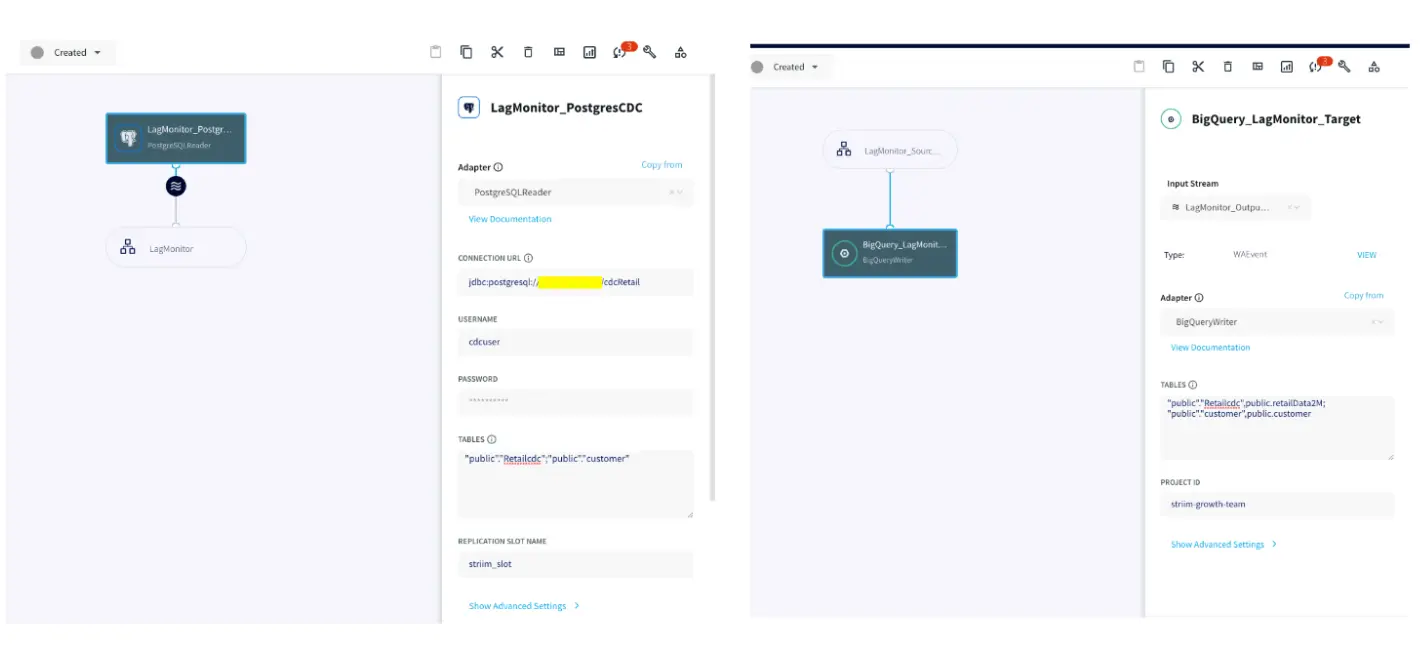Expand Show Advanced Settings under Project ID
Viewport: 1424px width, 647px height.
[1223, 544]
